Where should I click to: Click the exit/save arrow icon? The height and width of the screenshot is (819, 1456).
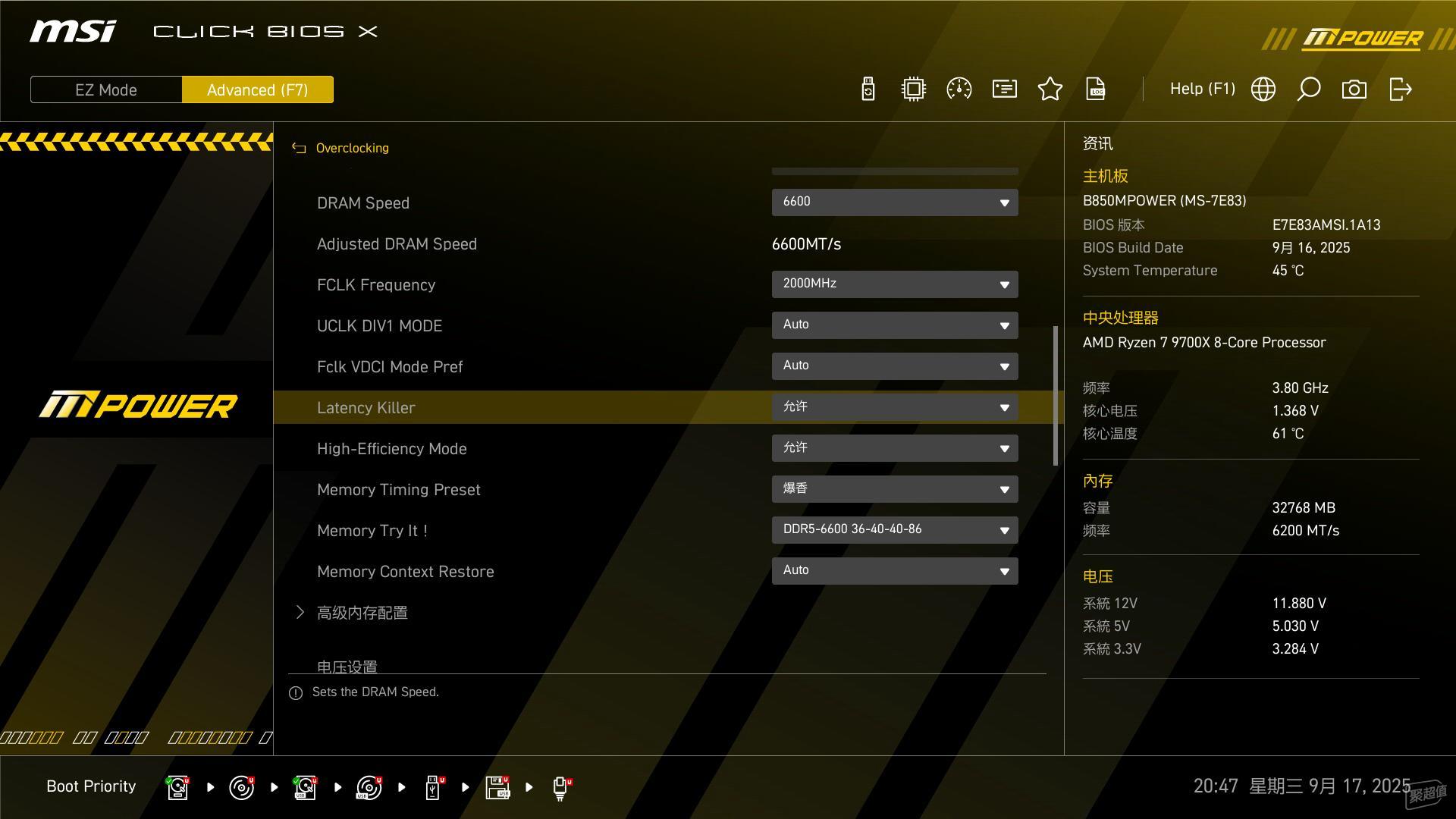coord(1400,89)
